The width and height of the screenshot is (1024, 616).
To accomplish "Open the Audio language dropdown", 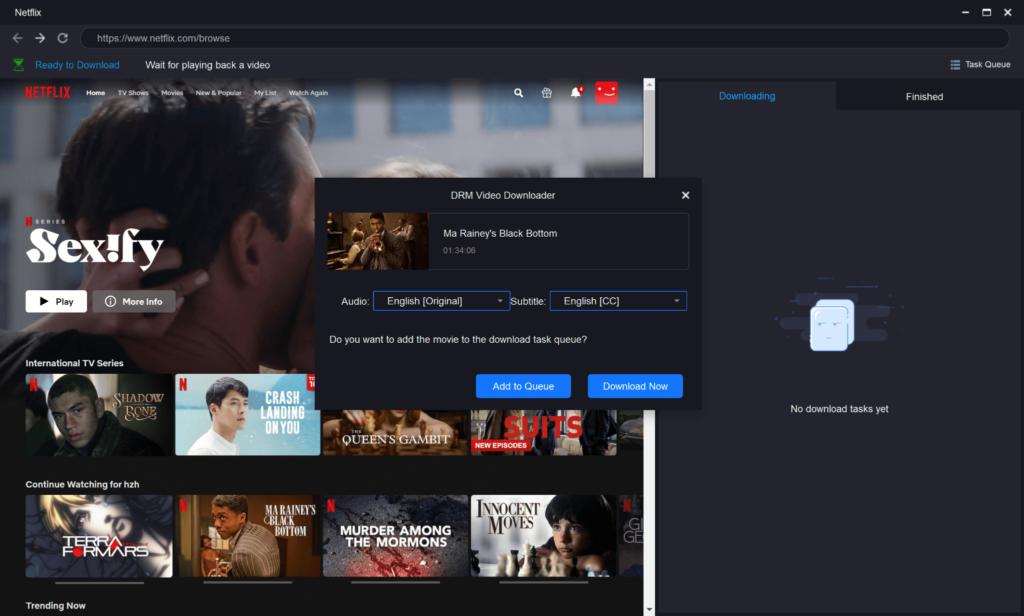I will click(x=441, y=300).
